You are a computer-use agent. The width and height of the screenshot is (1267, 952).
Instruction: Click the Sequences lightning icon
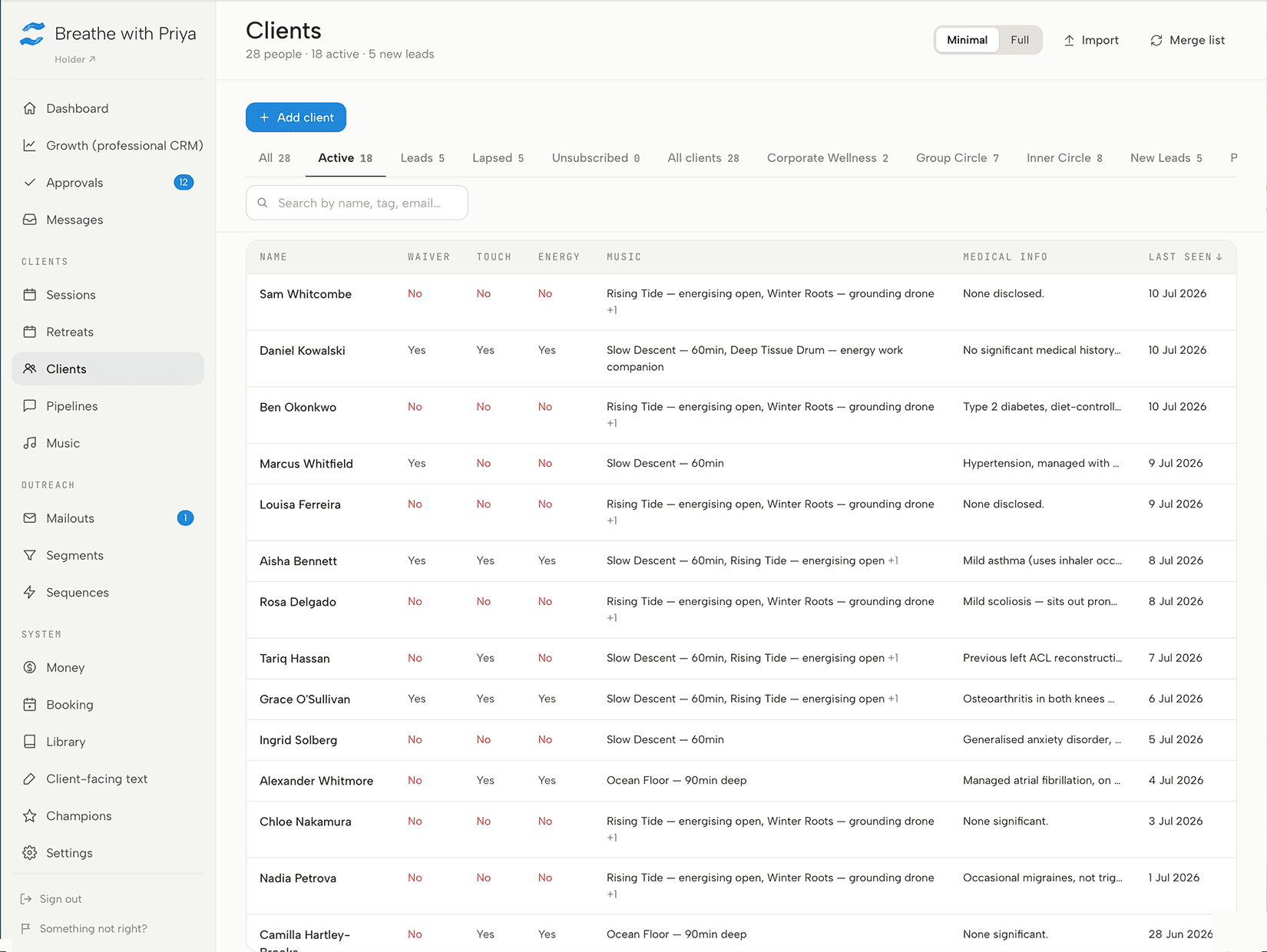[x=30, y=592]
